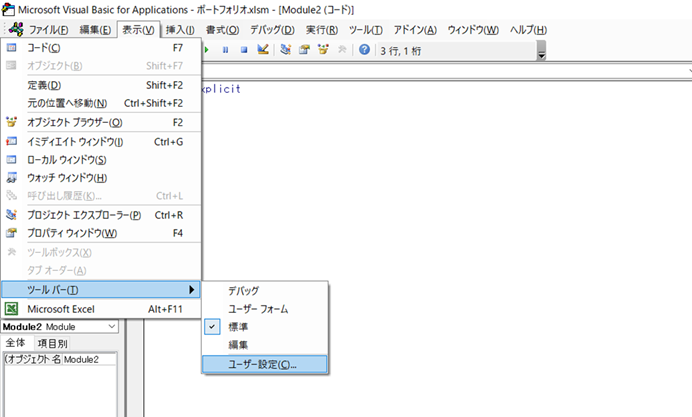Switch to Microsoft Excel via menu entry
The height and width of the screenshot is (417, 692).
tap(101, 309)
